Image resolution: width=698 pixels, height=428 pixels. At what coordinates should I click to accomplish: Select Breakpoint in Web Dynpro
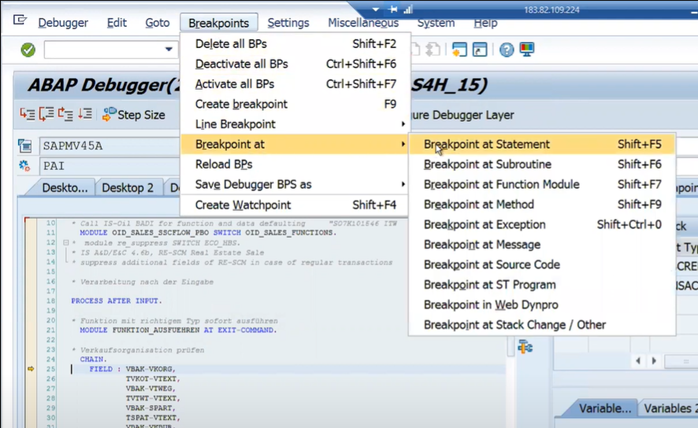click(x=542, y=305)
